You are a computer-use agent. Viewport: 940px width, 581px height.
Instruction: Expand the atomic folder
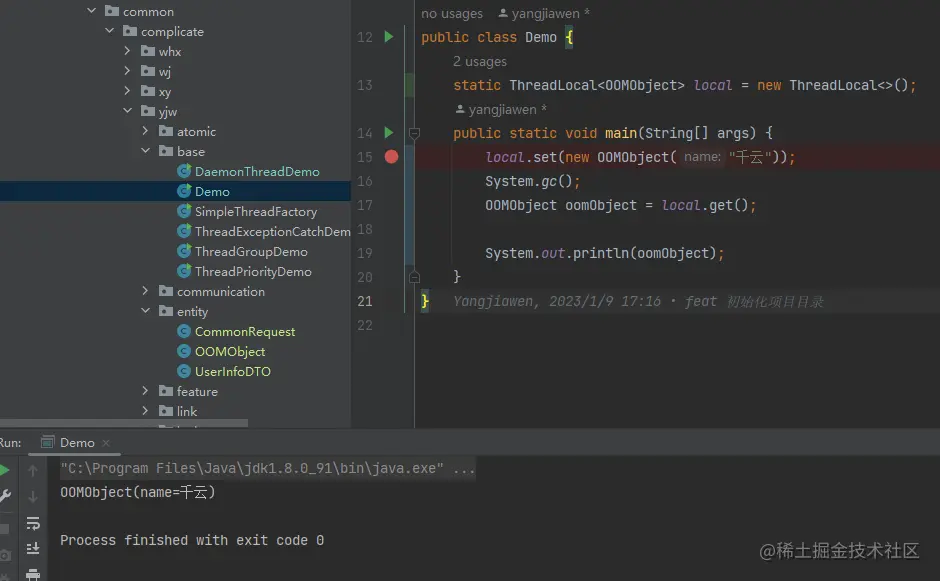pos(145,131)
